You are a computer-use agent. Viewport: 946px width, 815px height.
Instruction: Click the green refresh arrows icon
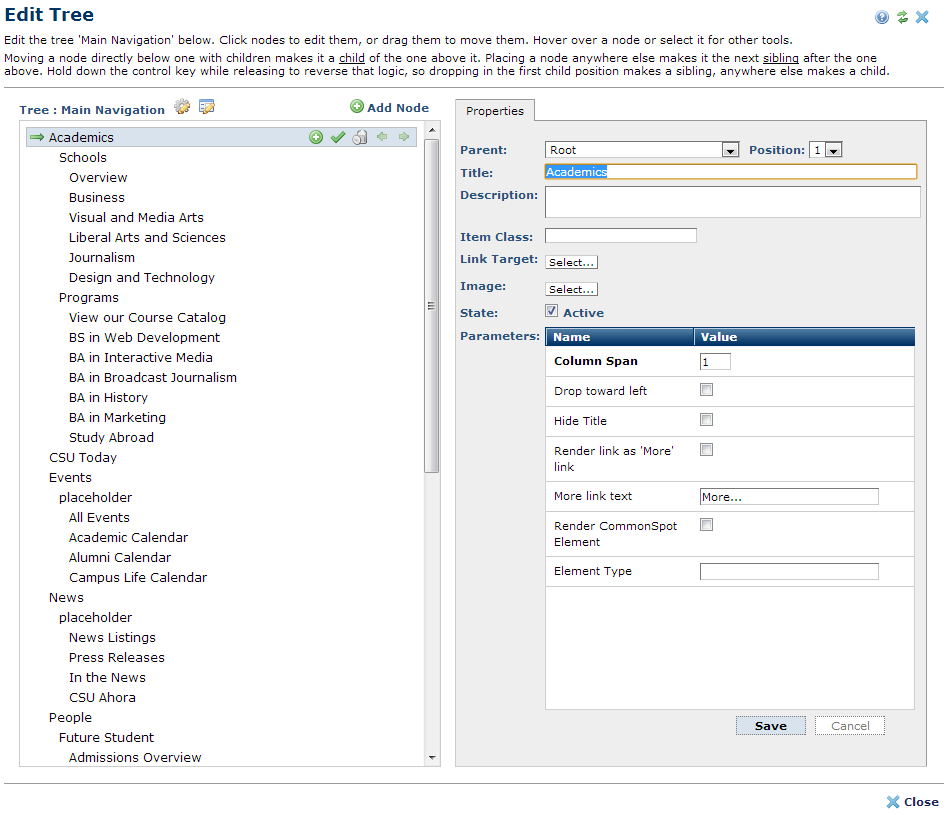pyautogui.click(x=902, y=17)
